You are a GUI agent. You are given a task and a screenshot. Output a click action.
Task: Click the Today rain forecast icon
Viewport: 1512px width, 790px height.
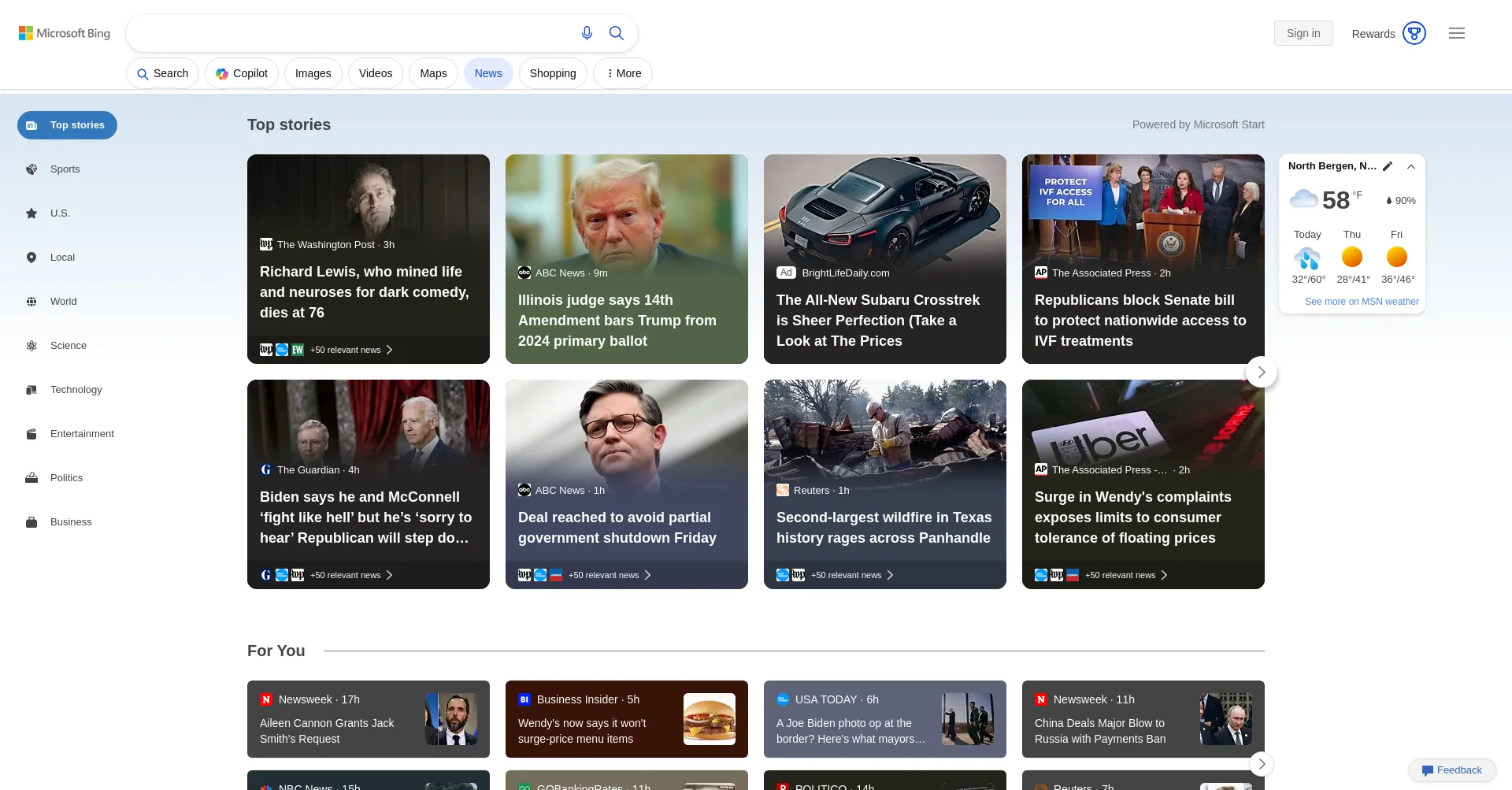(1307, 258)
